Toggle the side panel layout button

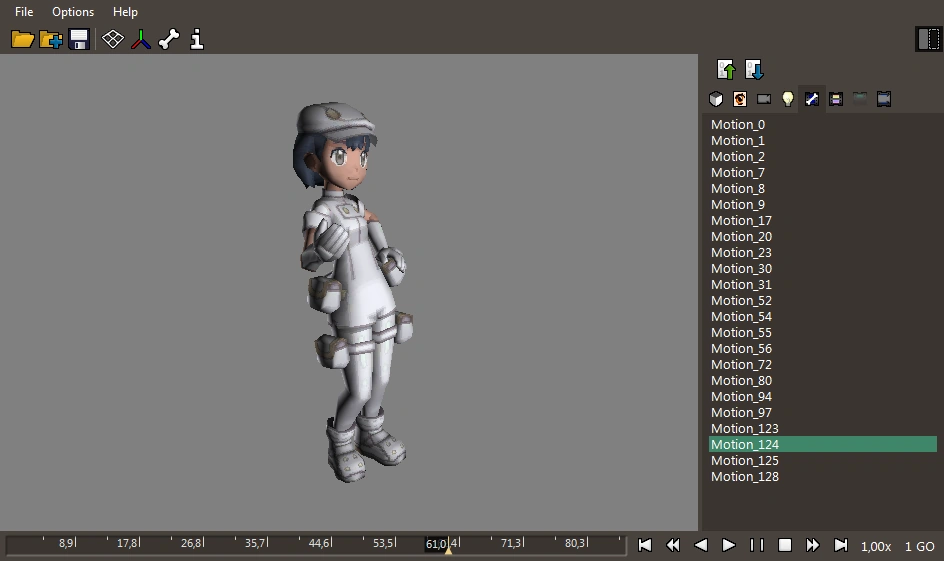coord(927,39)
